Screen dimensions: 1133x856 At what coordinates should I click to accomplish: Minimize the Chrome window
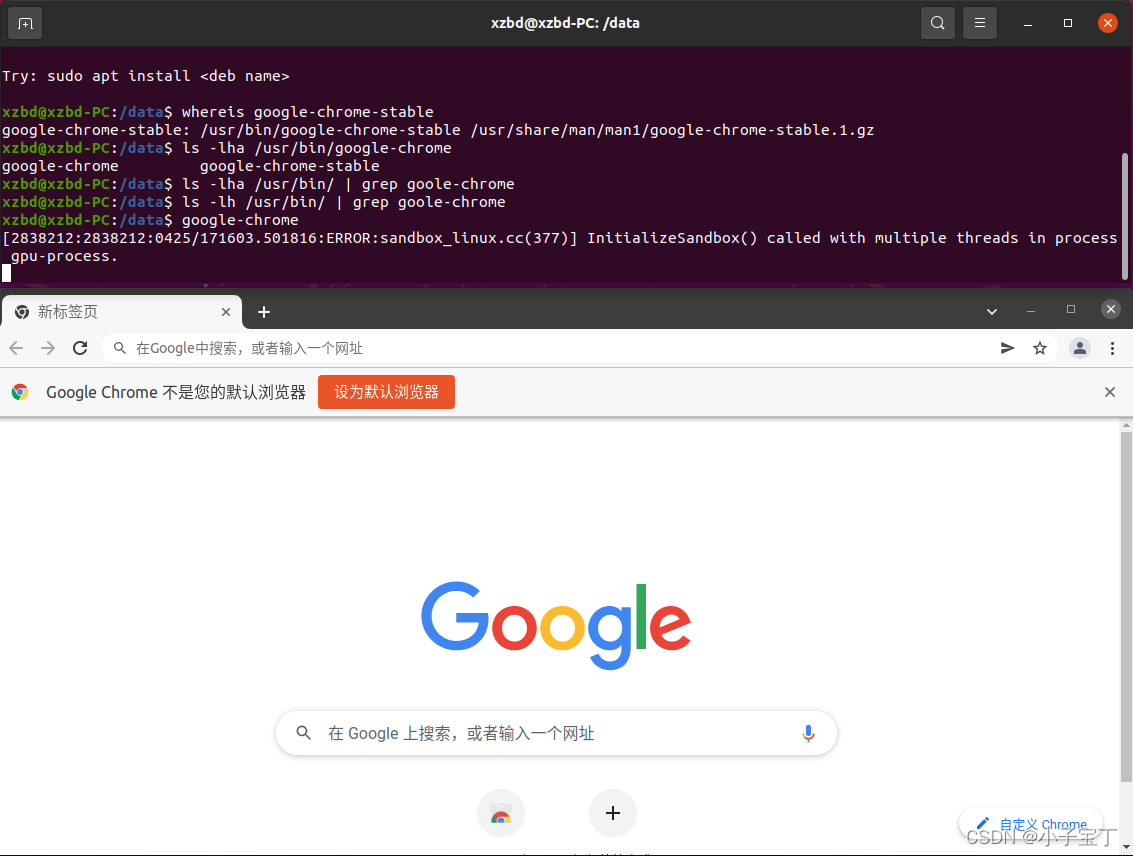(1031, 311)
